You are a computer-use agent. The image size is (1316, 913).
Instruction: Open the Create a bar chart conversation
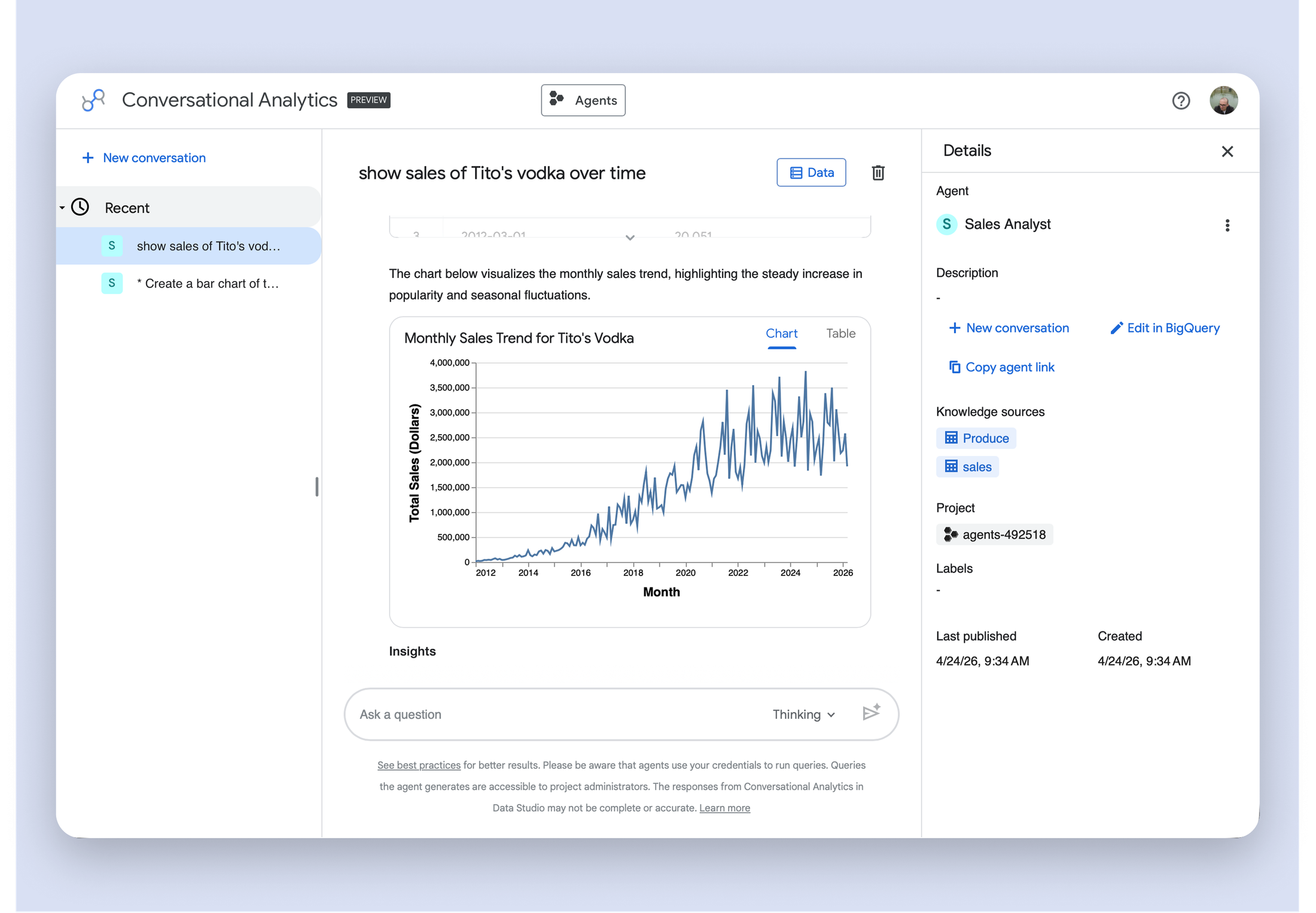189,283
